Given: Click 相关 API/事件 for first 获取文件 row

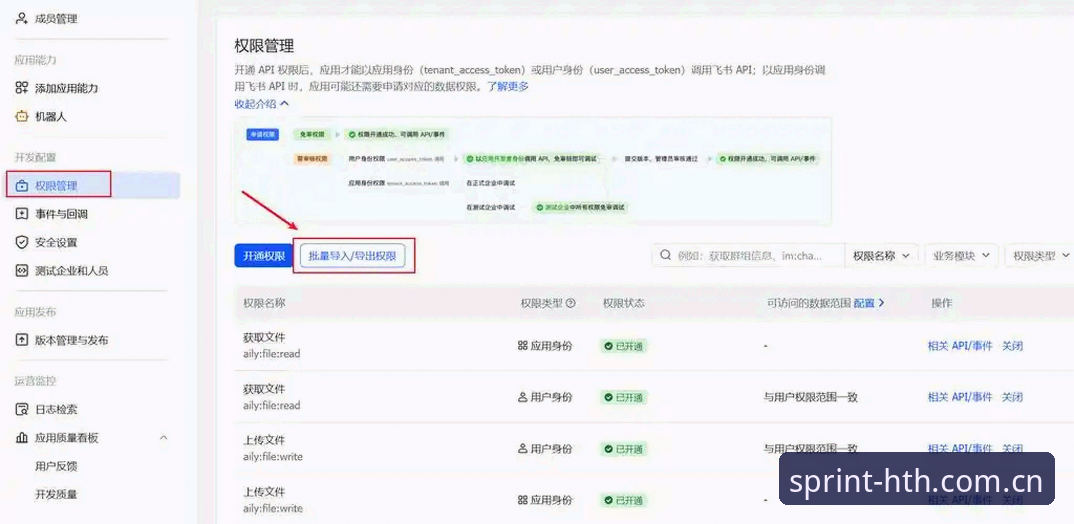Looking at the screenshot, I should tap(960, 347).
